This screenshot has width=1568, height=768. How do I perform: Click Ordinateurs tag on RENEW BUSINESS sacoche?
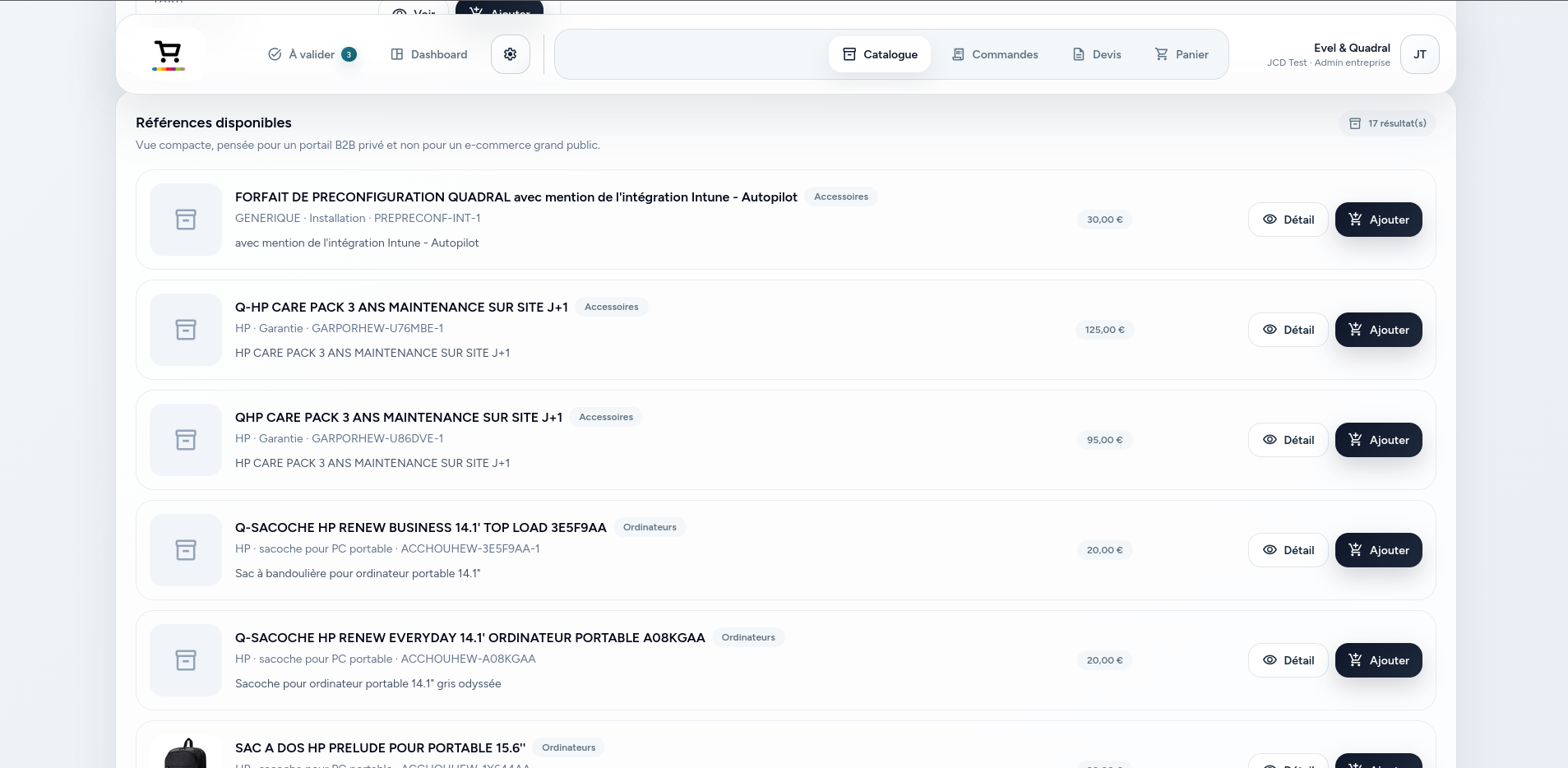(650, 527)
